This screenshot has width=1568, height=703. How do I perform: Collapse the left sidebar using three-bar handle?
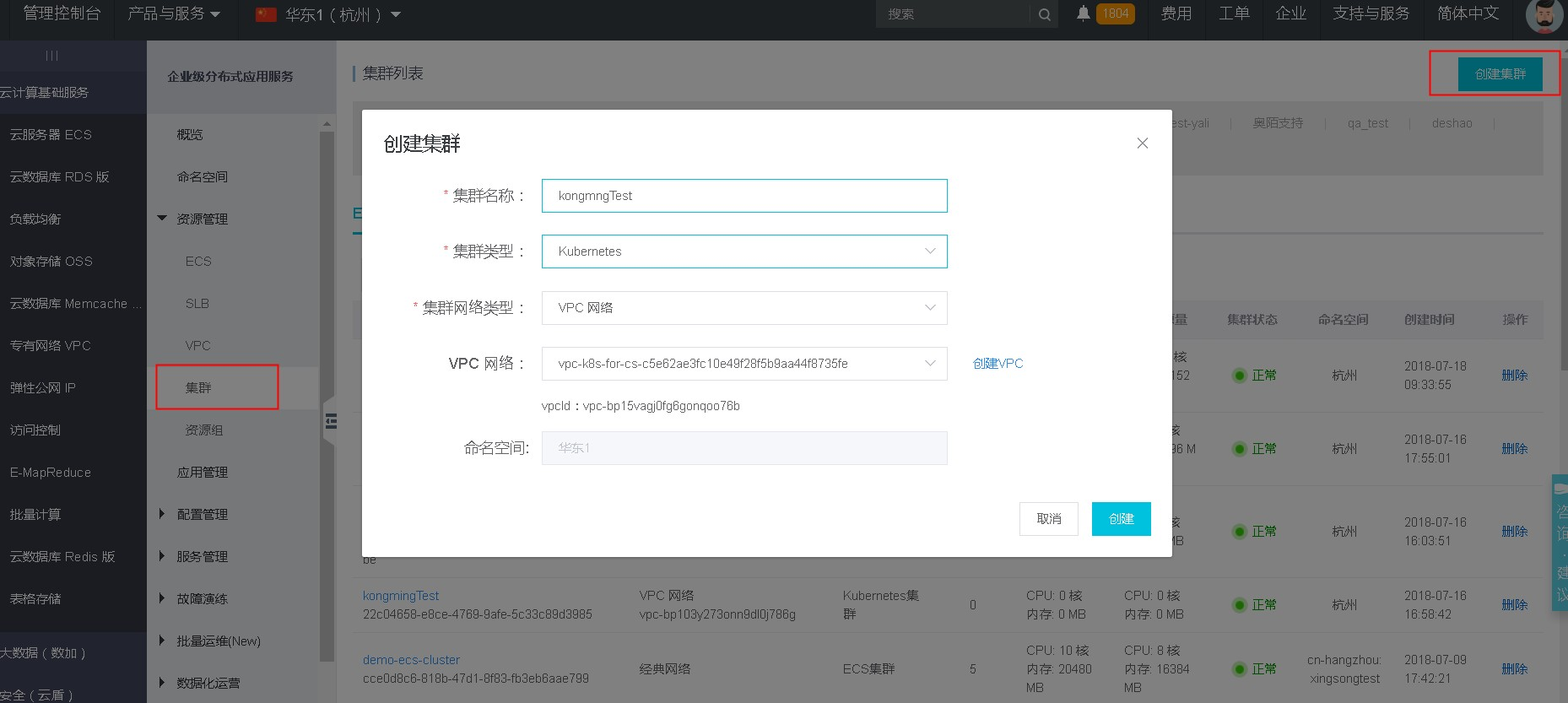coord(51,56)
